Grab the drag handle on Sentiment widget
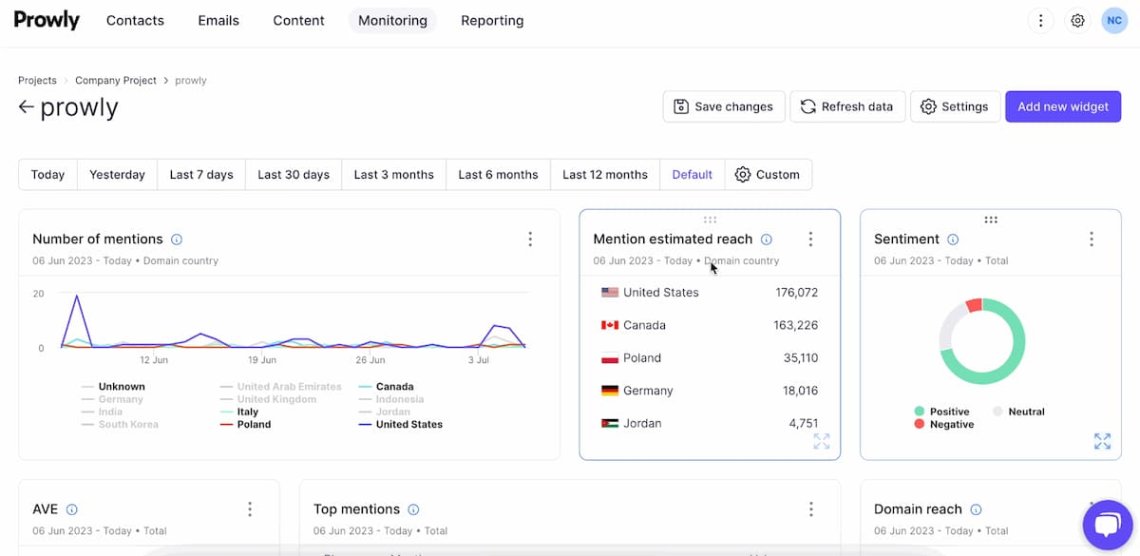Viewport: 1140px width, 556px height. pyautogui.click(x=990, y=220)
